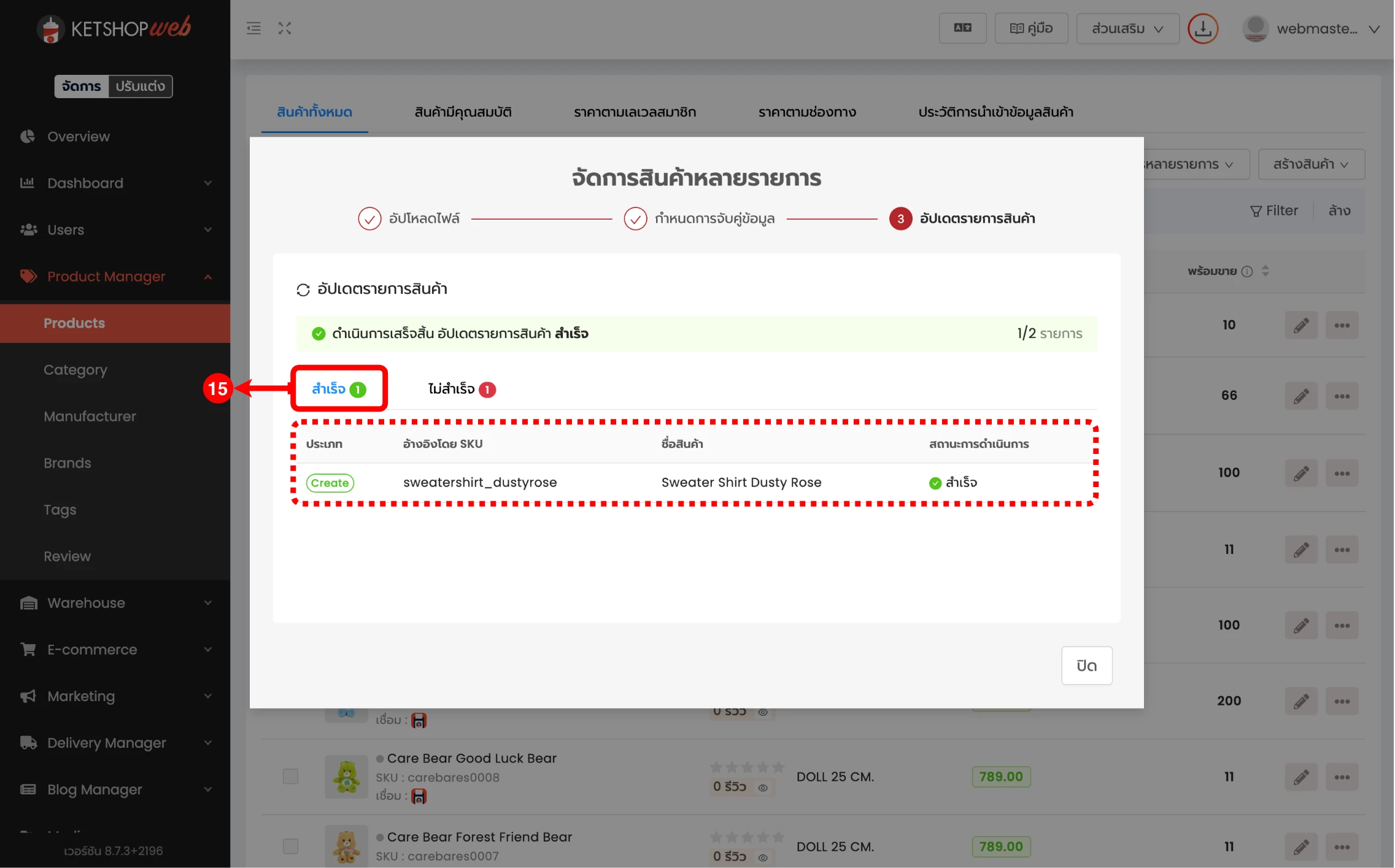Click the Care Bear Good Luck Bear thumbnail
This screenshot has width=1395, height=868.
click(346, 777)
